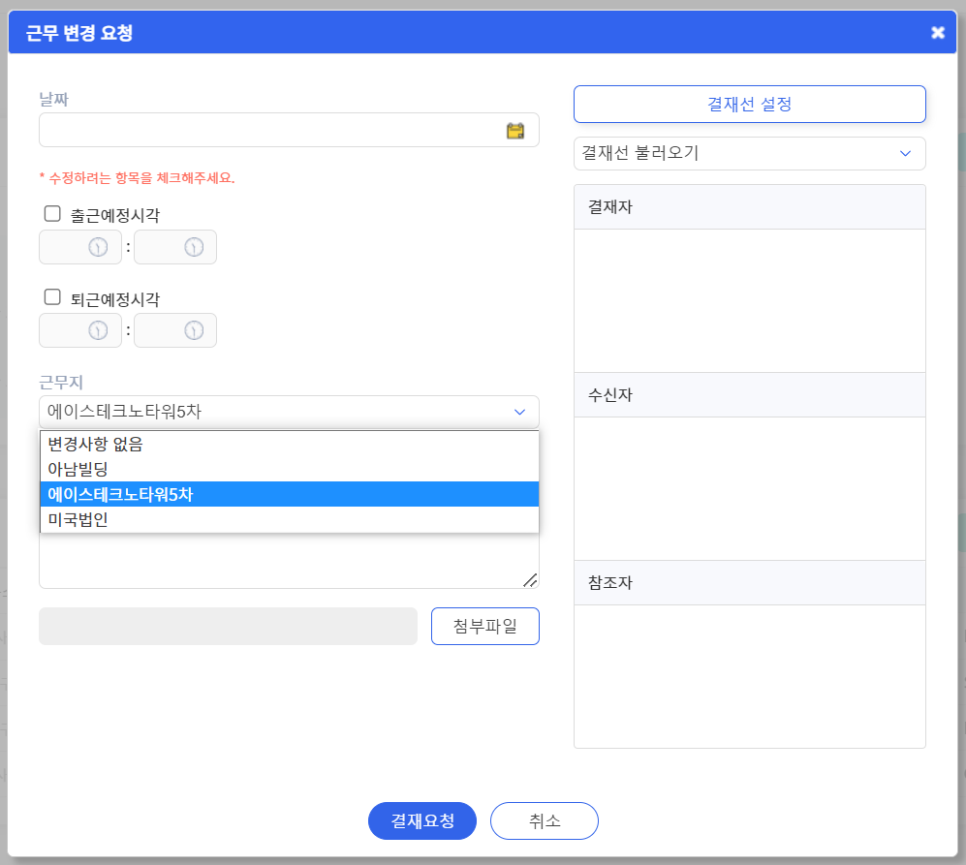The image size is (966, 865).
Task: Click the clock icon in 출근예정시각 minute box
Action: [193, 247]
